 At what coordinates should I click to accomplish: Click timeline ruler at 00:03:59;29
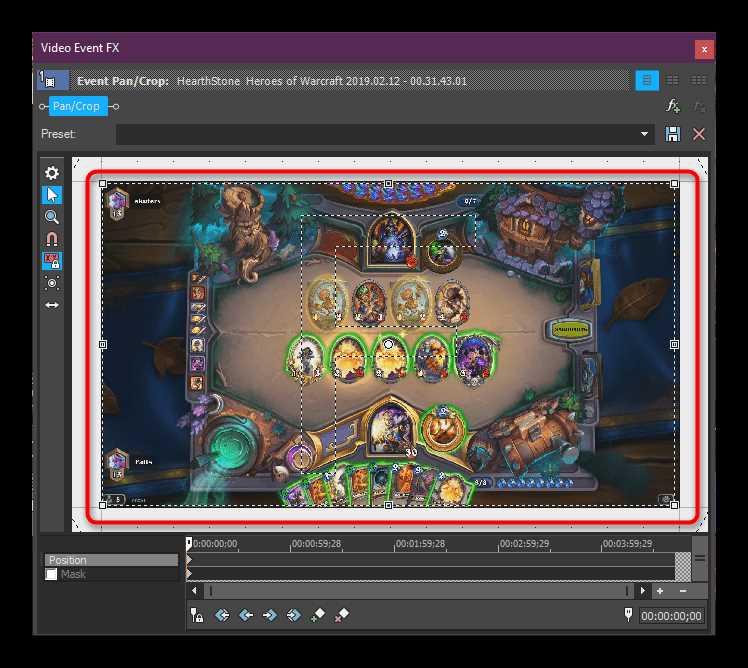pyautogui.click(x=627, y=543)
